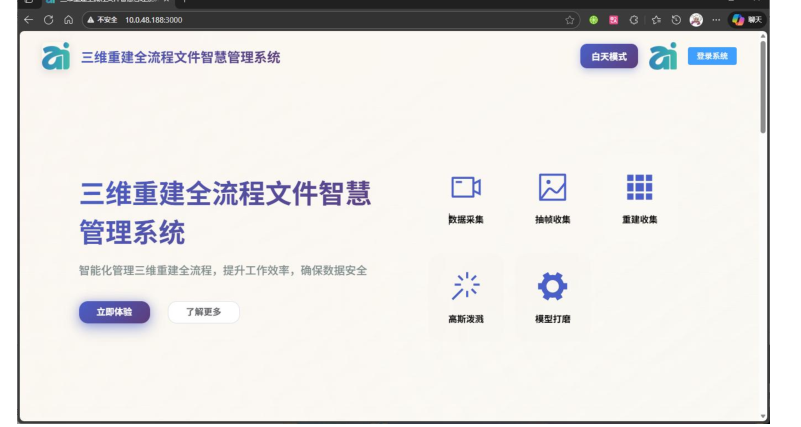Click the 抽帧收集 image icon
The height and width of the screenshot is (427, 801).
click(552, 188)
